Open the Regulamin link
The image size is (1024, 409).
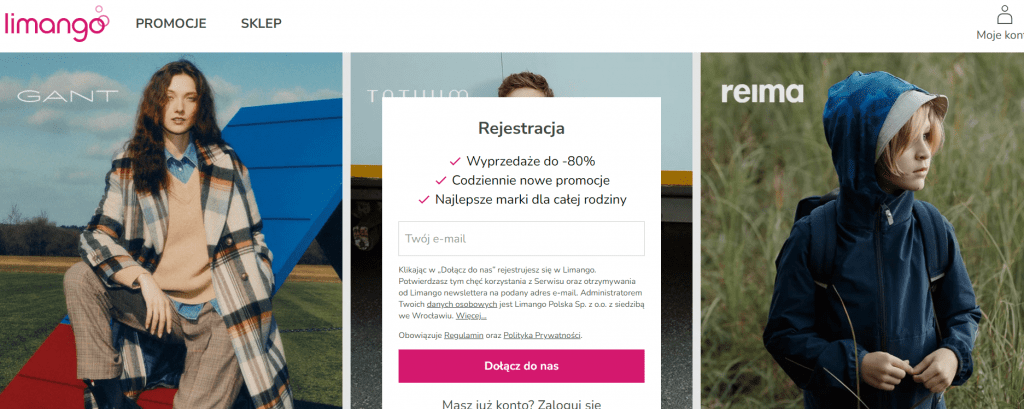(x=464, y=335)
